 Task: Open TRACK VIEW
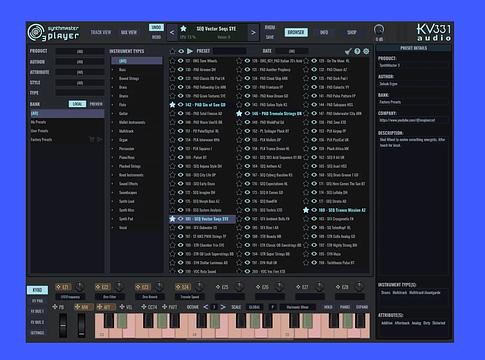point(101,32)
